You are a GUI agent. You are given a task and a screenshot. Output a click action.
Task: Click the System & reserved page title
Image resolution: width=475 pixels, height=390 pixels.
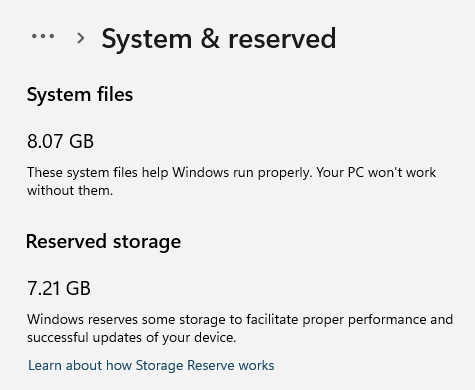[x=219, y=39]
